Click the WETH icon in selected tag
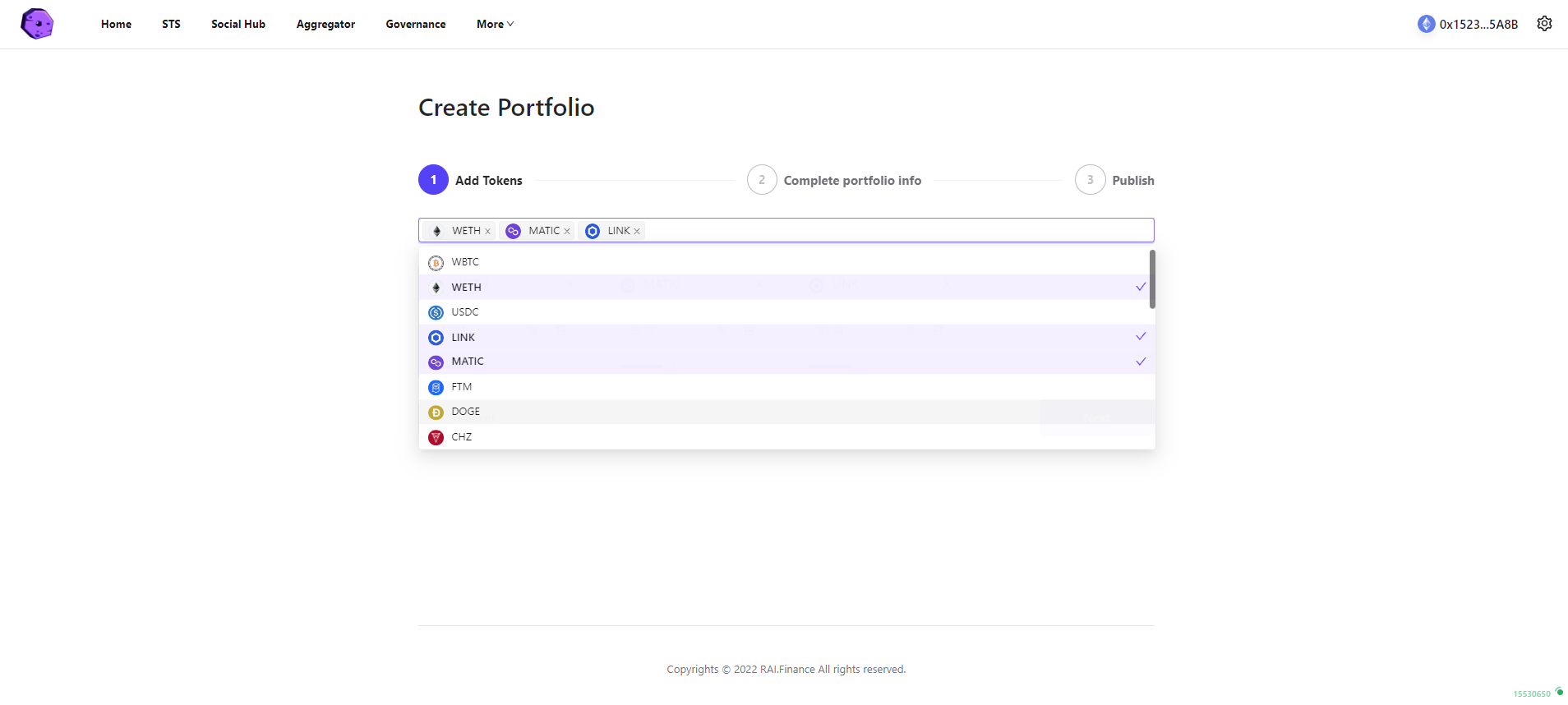The width and height of the screenshot is (1568, 705). coord(436,231)
